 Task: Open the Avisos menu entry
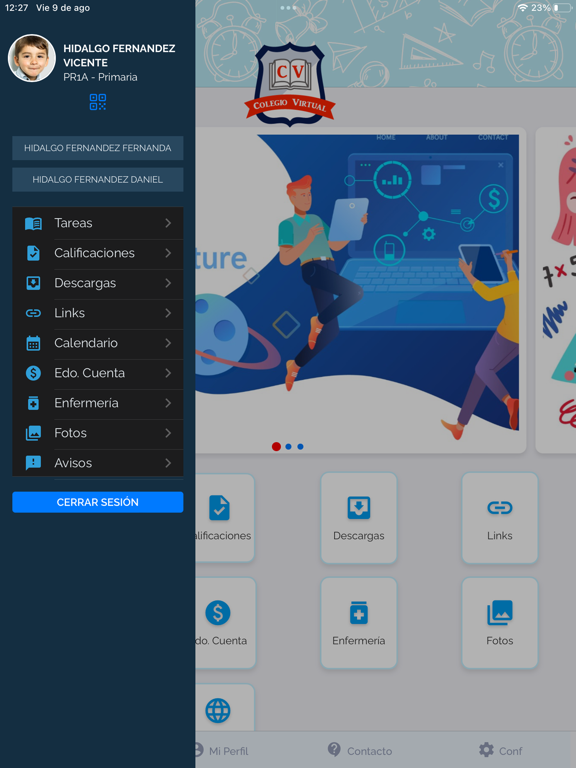(x=98, y=463)
